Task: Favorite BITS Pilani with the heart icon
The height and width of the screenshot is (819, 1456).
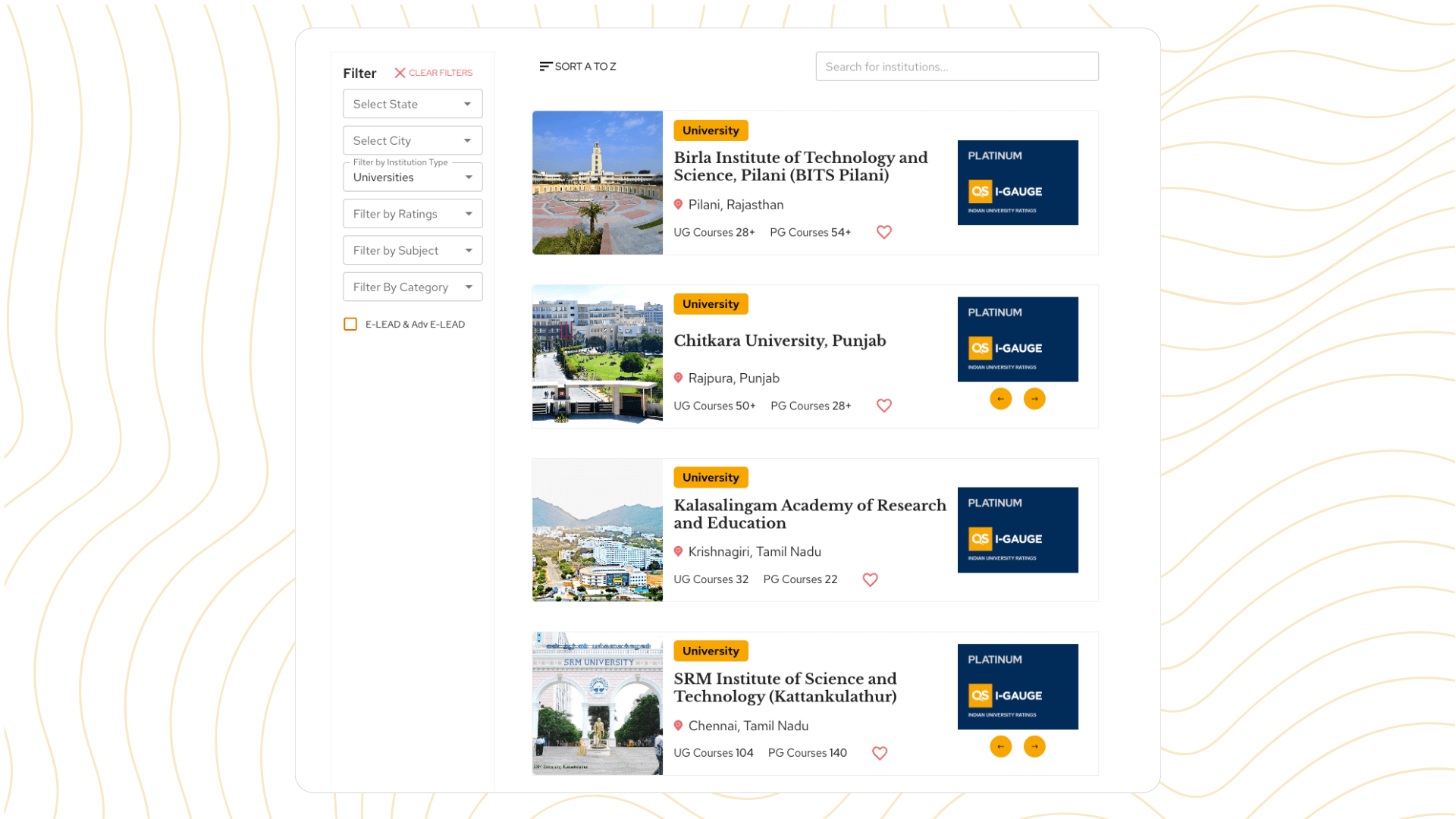Action: 883,232
